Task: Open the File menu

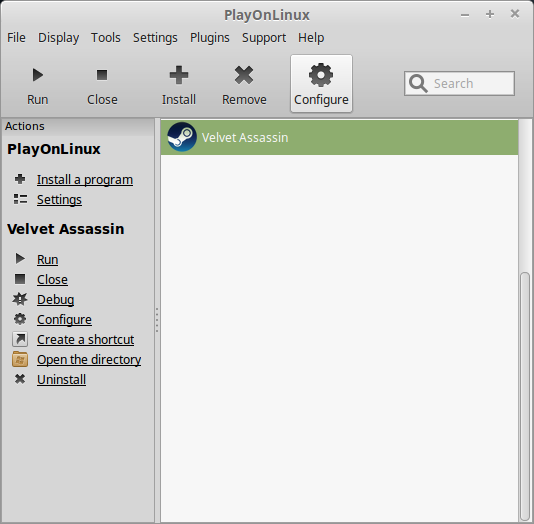Action: (16, 37)
